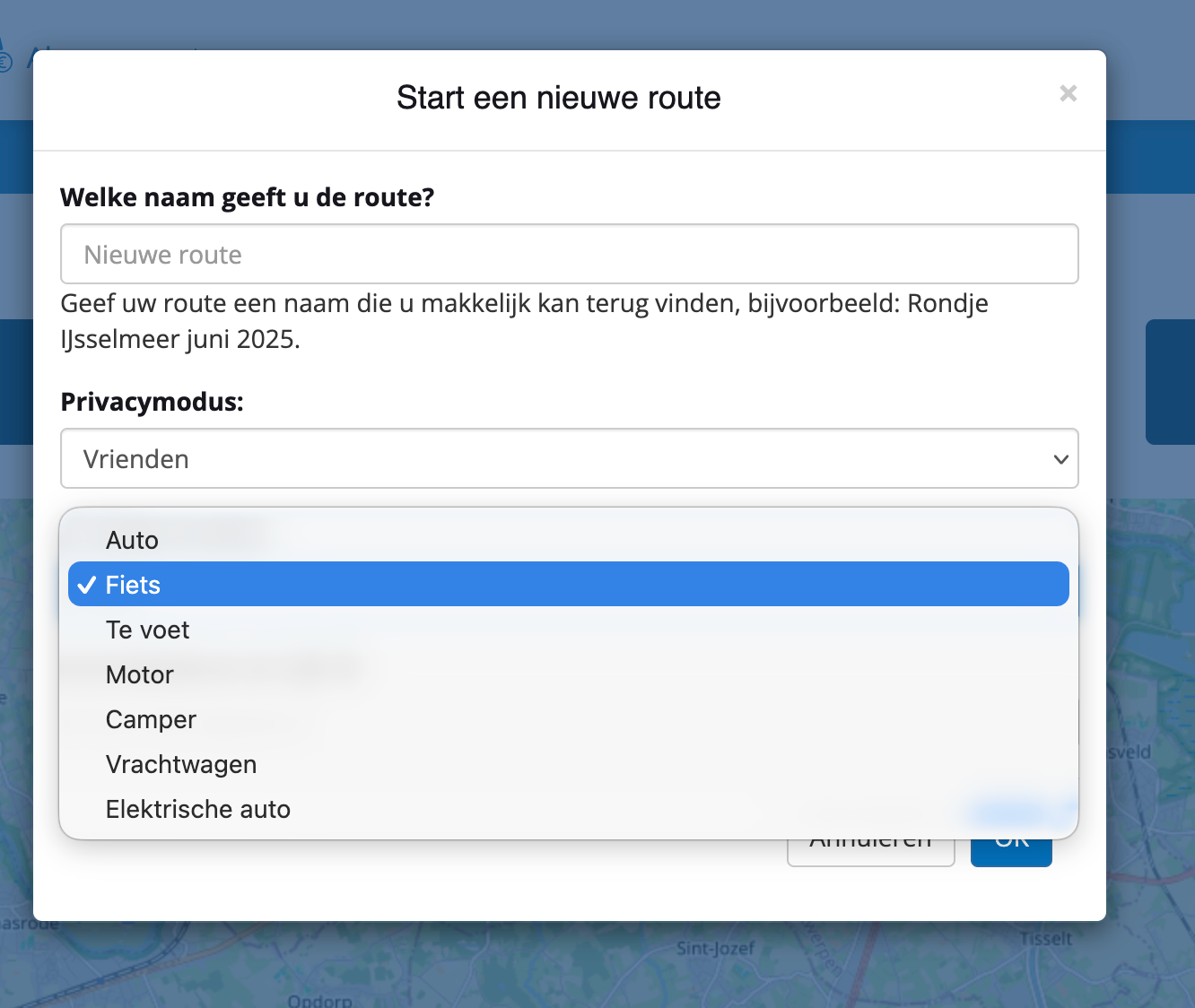Select 'Auto' from the vehicle list
Screen dimensions: 1195x1008
click(x=132, y=540)
